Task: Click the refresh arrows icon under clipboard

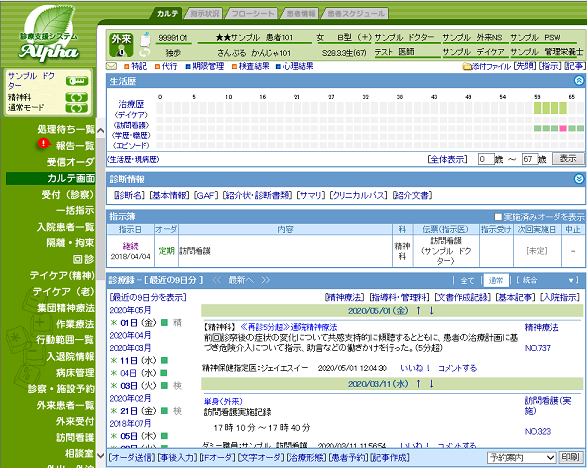Action: [x=145, y=52]
